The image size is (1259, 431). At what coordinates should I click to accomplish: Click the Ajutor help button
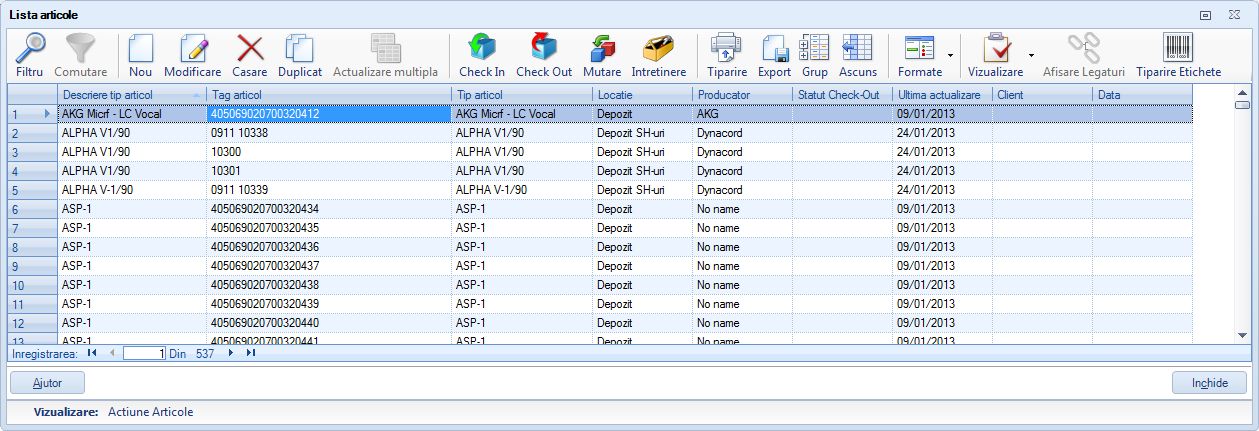[47, 383]
